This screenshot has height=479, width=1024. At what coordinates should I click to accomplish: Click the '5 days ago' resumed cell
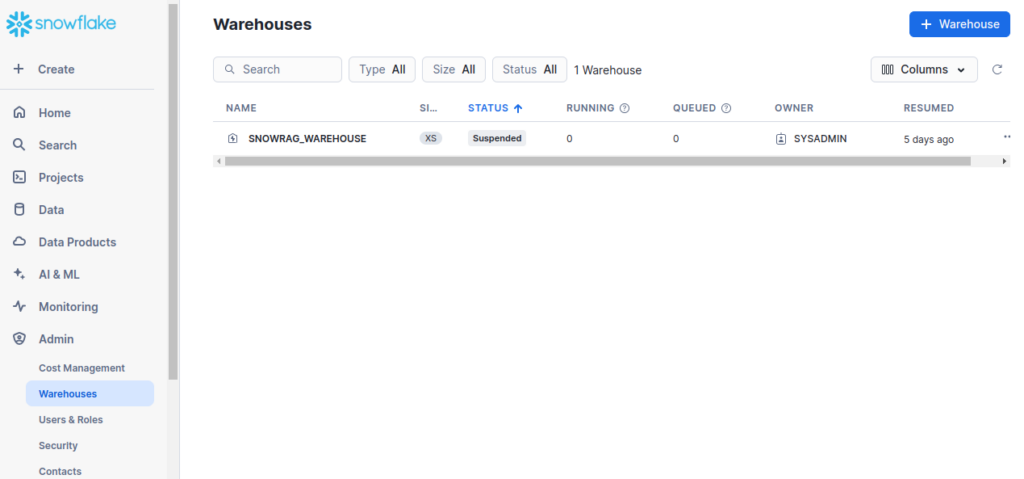(929, 139)
